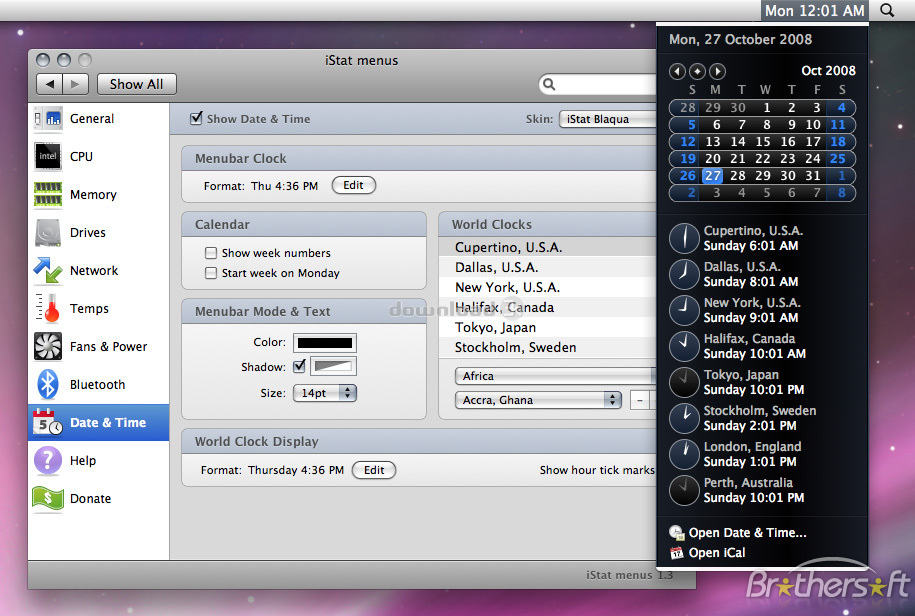This screenshot has width=915, height=616.
Task: Enable Start week on Monday
Action: point(213,273)
